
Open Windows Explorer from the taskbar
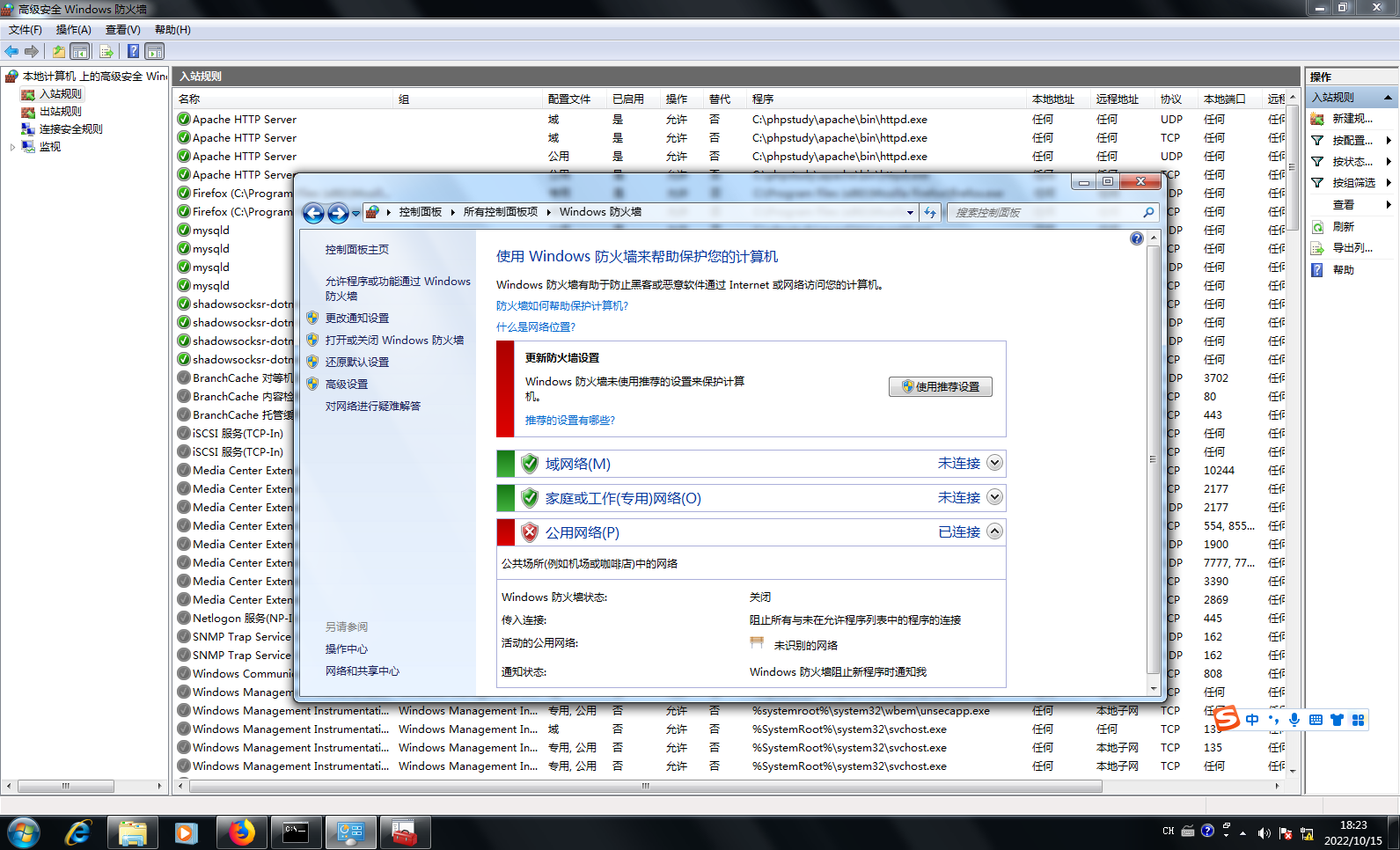(132, 832)
